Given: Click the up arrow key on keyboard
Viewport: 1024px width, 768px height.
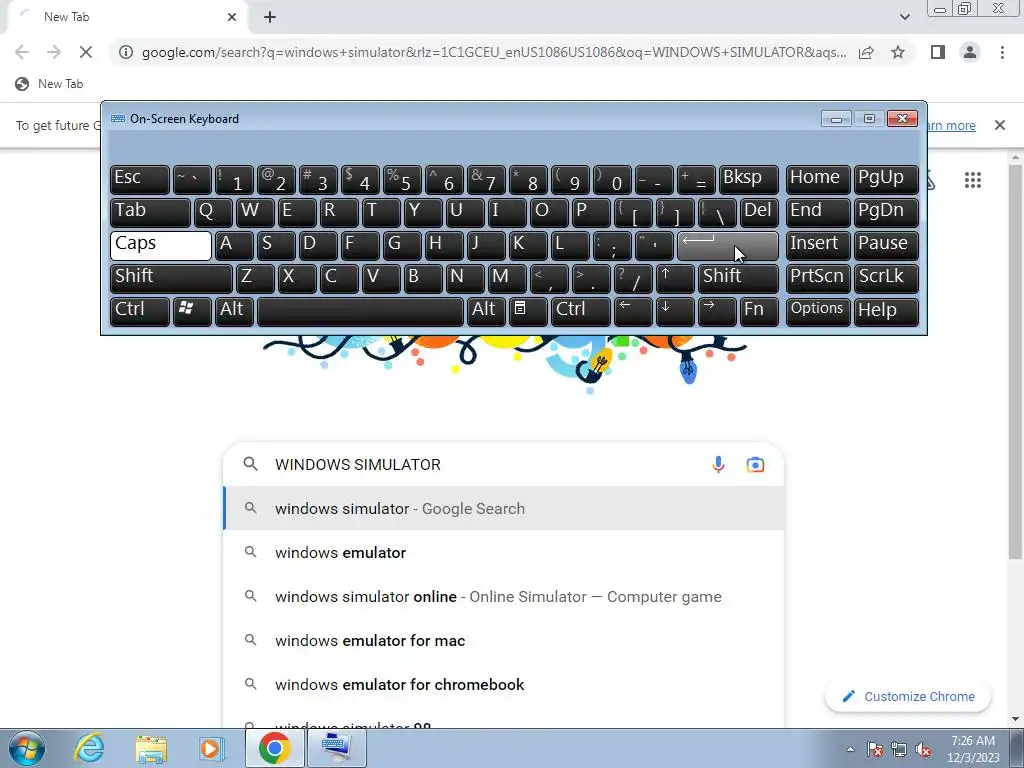Looking at the screenshot, I should point(675,278).
